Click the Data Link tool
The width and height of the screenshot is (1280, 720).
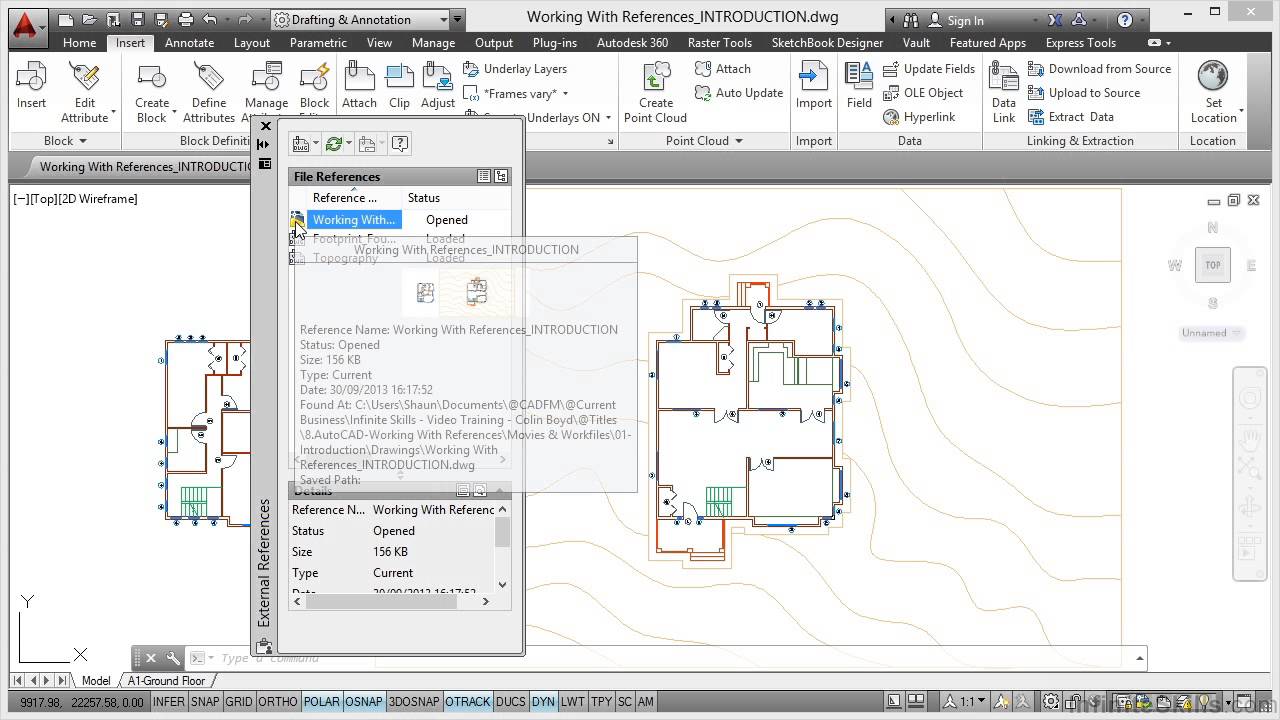pos(1004,92)
